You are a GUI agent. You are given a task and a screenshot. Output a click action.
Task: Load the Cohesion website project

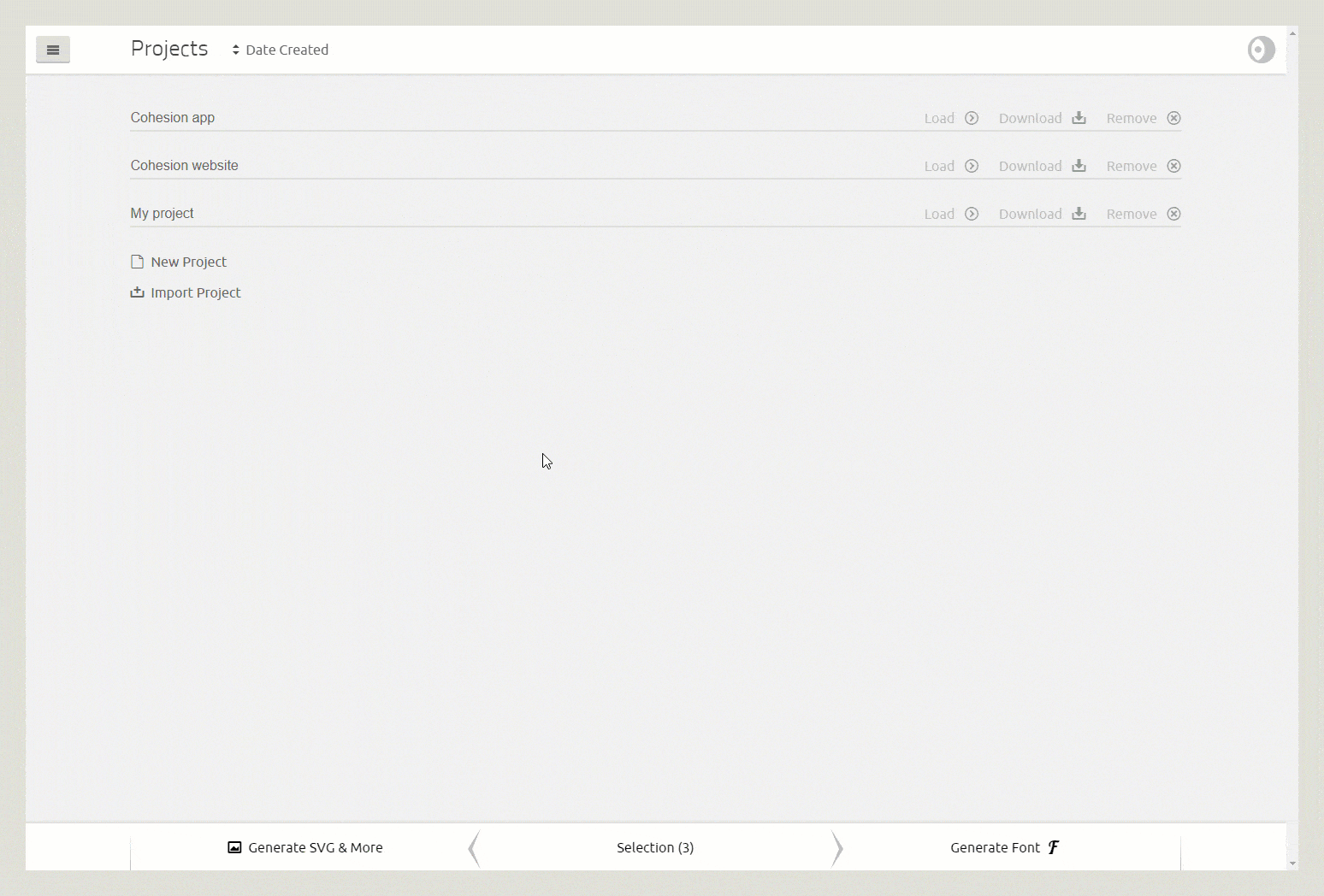pyautogui.click(x=951, y=166)
